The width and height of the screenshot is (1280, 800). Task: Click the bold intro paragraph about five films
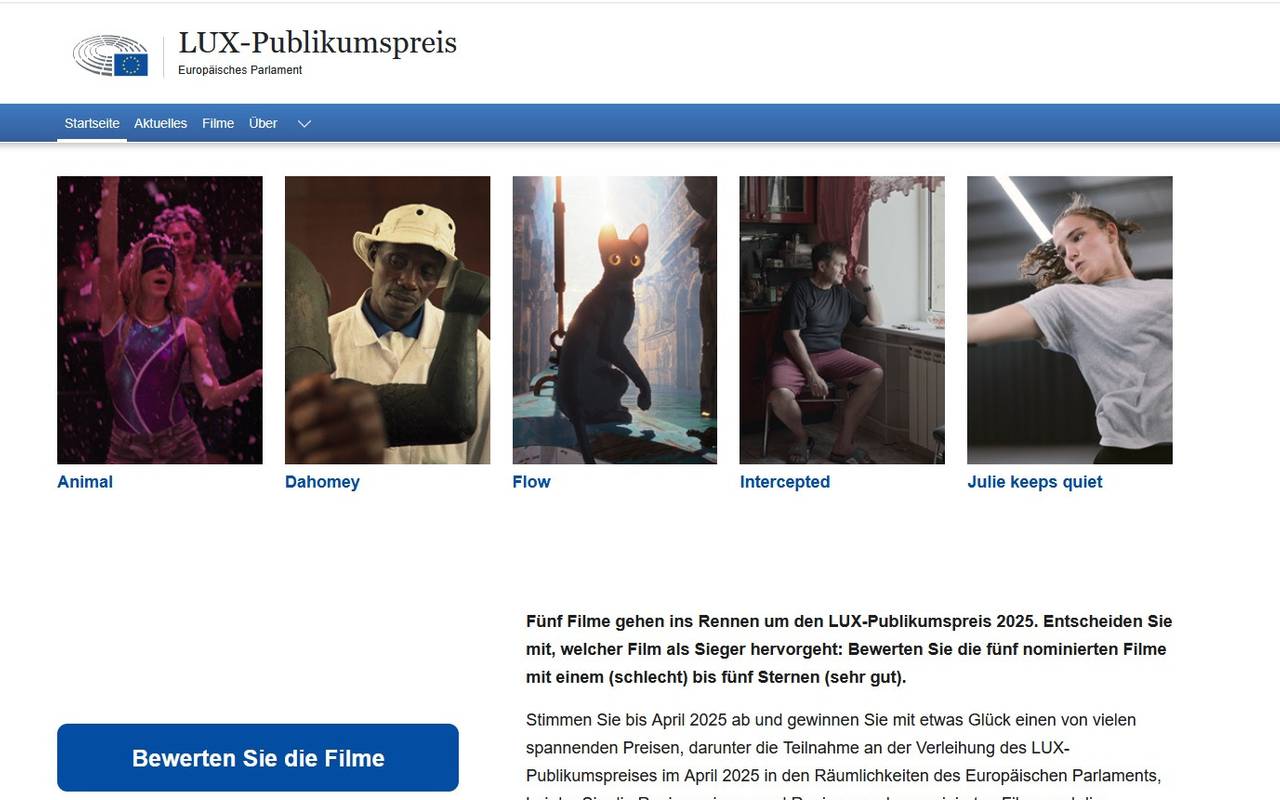point(849,649)
